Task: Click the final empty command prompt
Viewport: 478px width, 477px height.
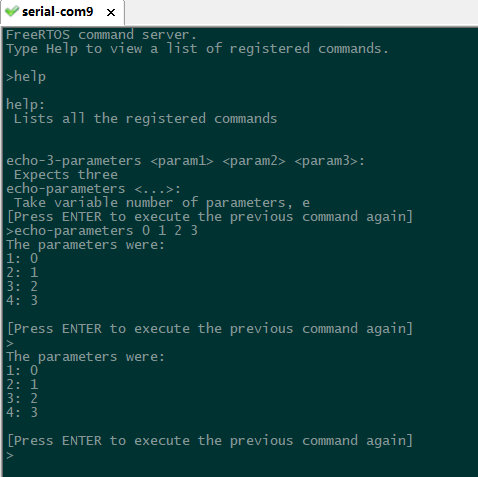Action: click(x=10, y=455)
